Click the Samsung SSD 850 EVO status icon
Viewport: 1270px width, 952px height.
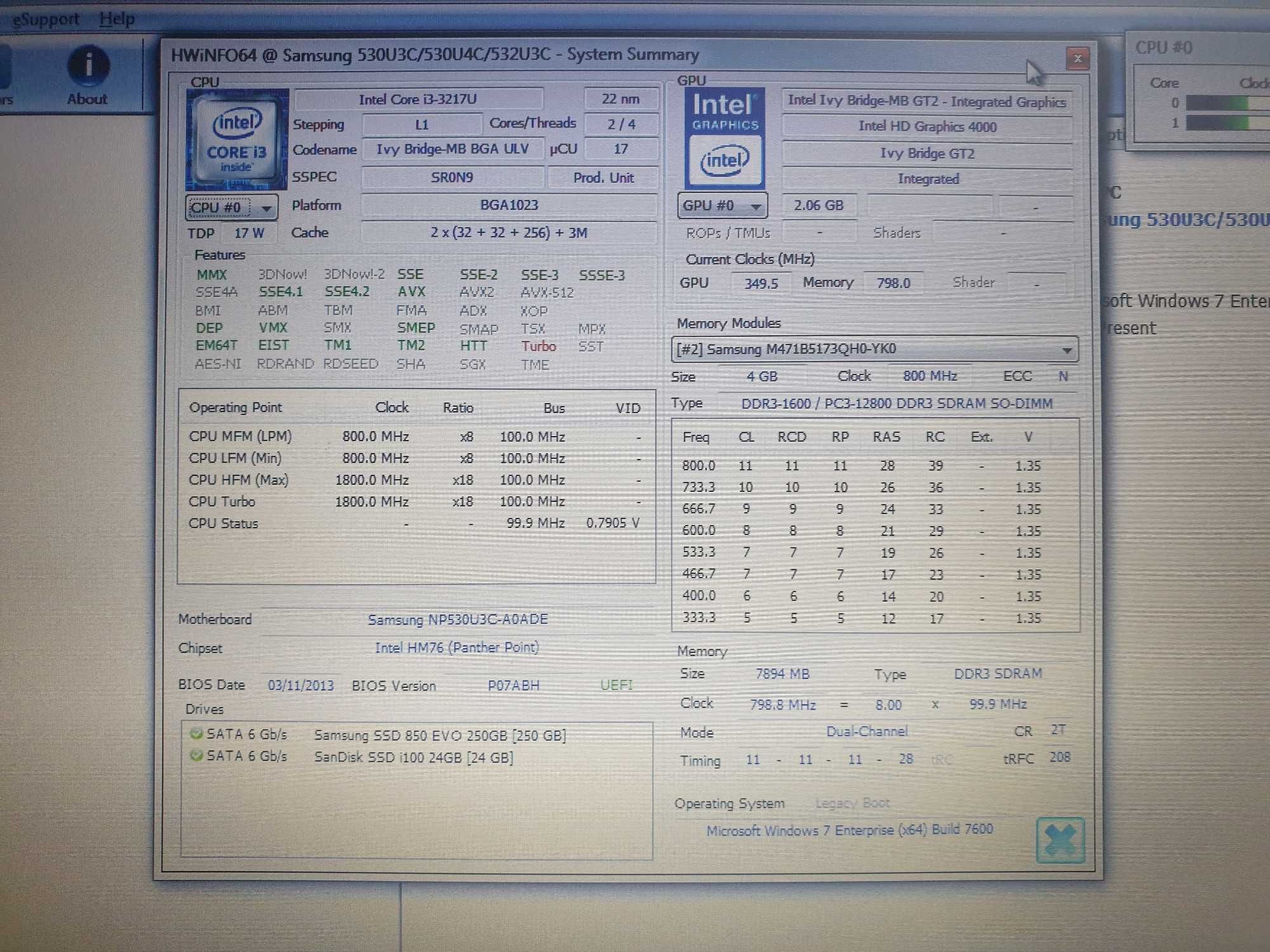point(196,734)
